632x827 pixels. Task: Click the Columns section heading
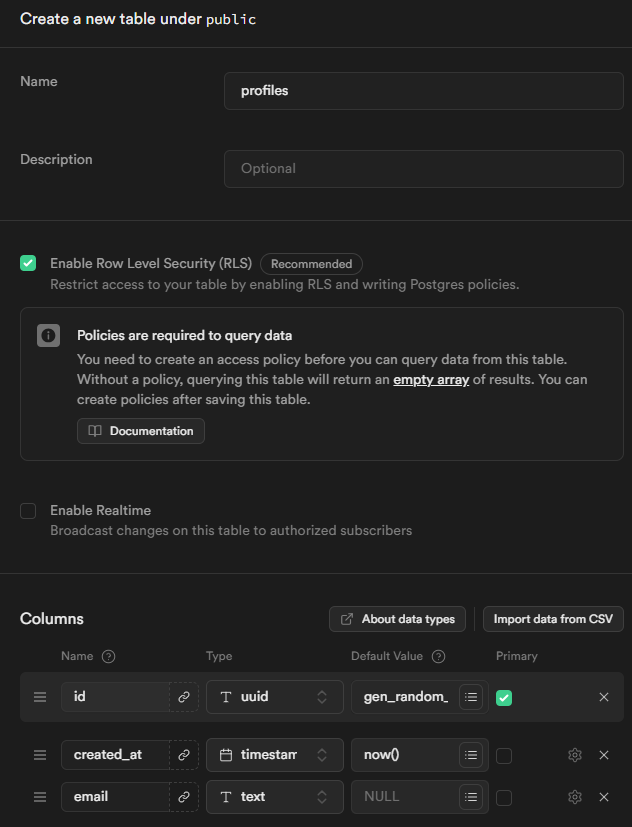[52, 619]
